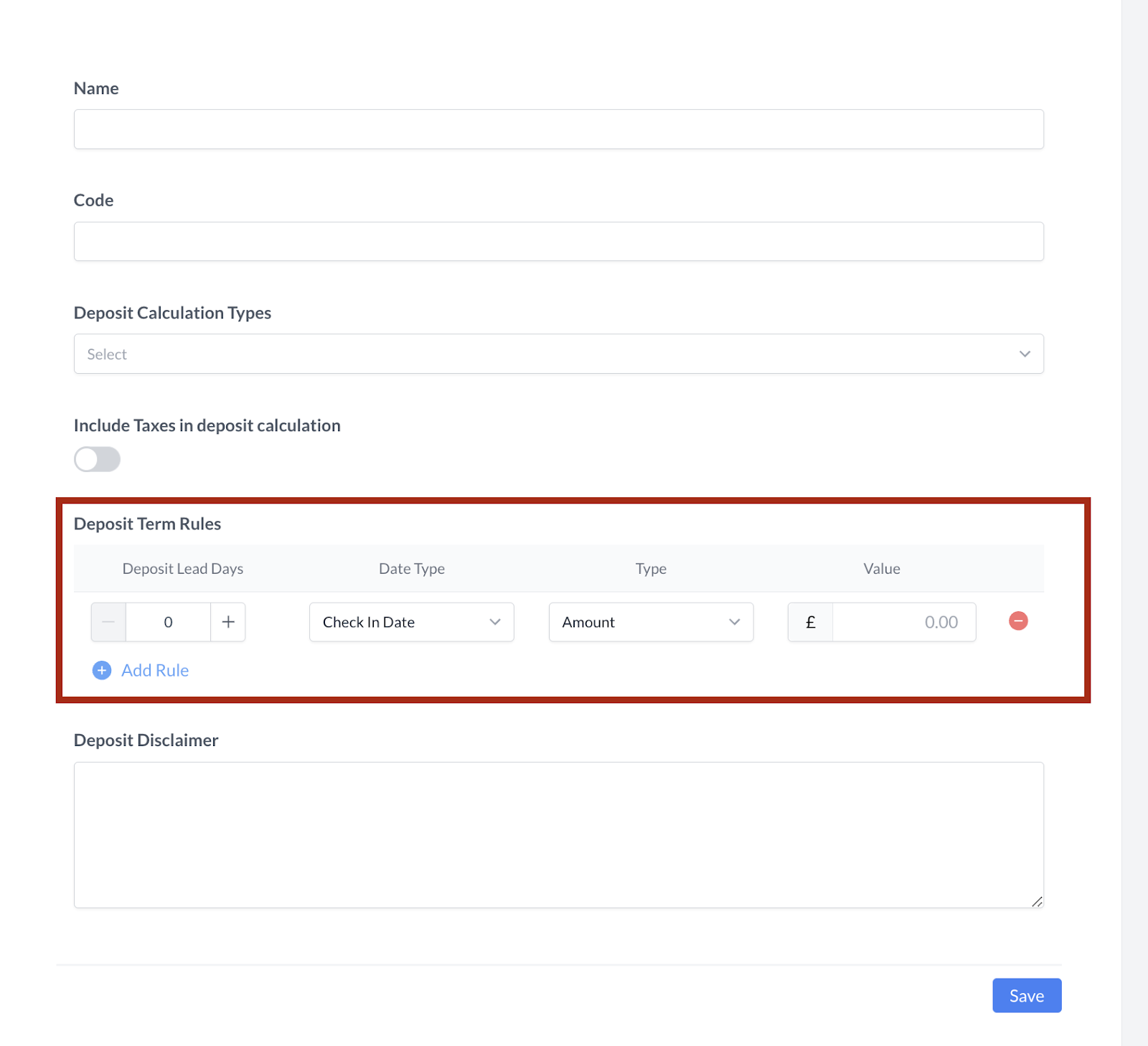Open the Deposit Calculation Types select box
The width and height of the screenshot is (1148, 1046).
coord(545,354)
